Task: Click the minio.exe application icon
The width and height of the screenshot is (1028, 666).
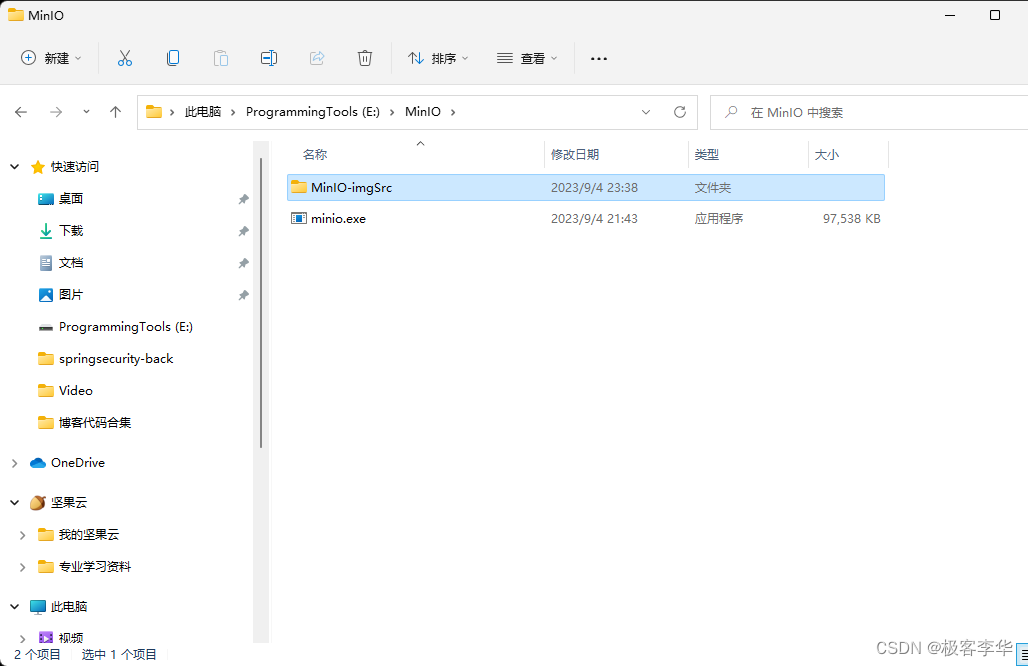Action: point(299,218)
